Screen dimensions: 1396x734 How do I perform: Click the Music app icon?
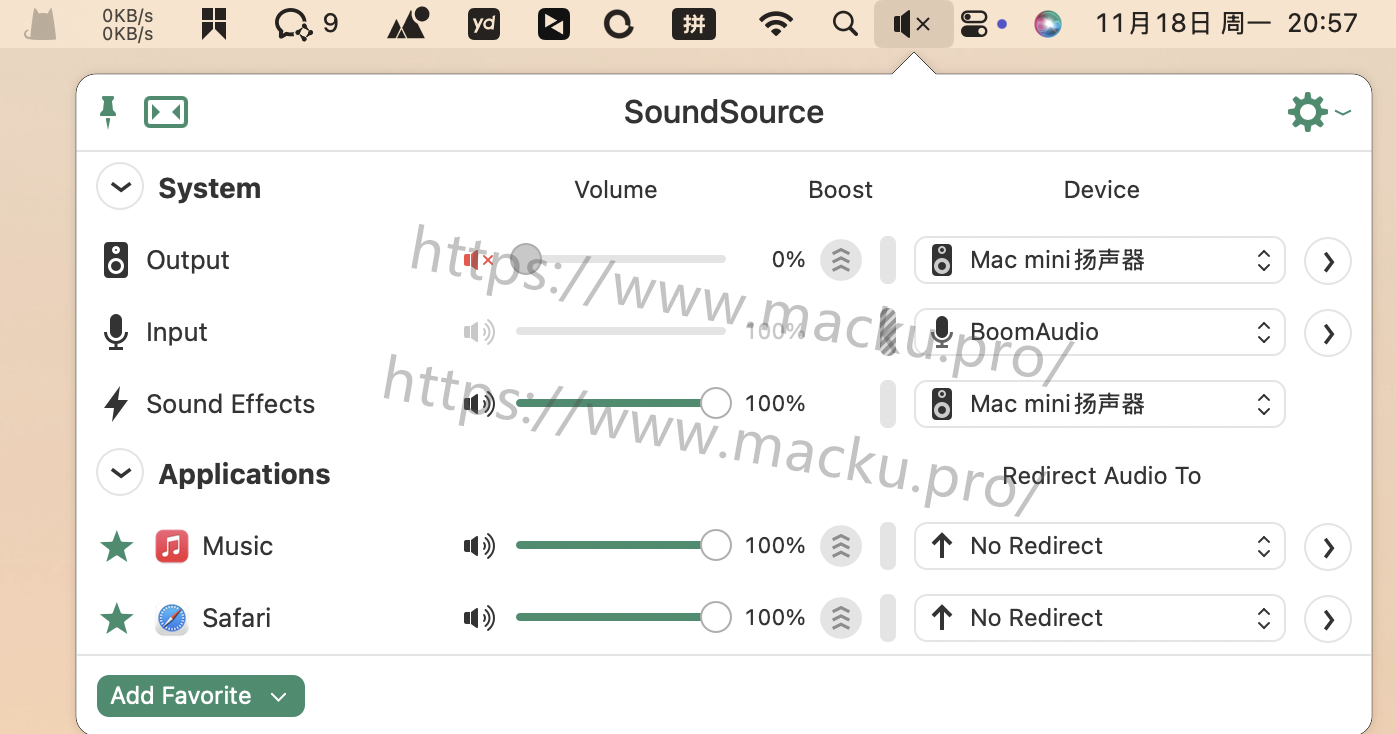coord(172,546)
